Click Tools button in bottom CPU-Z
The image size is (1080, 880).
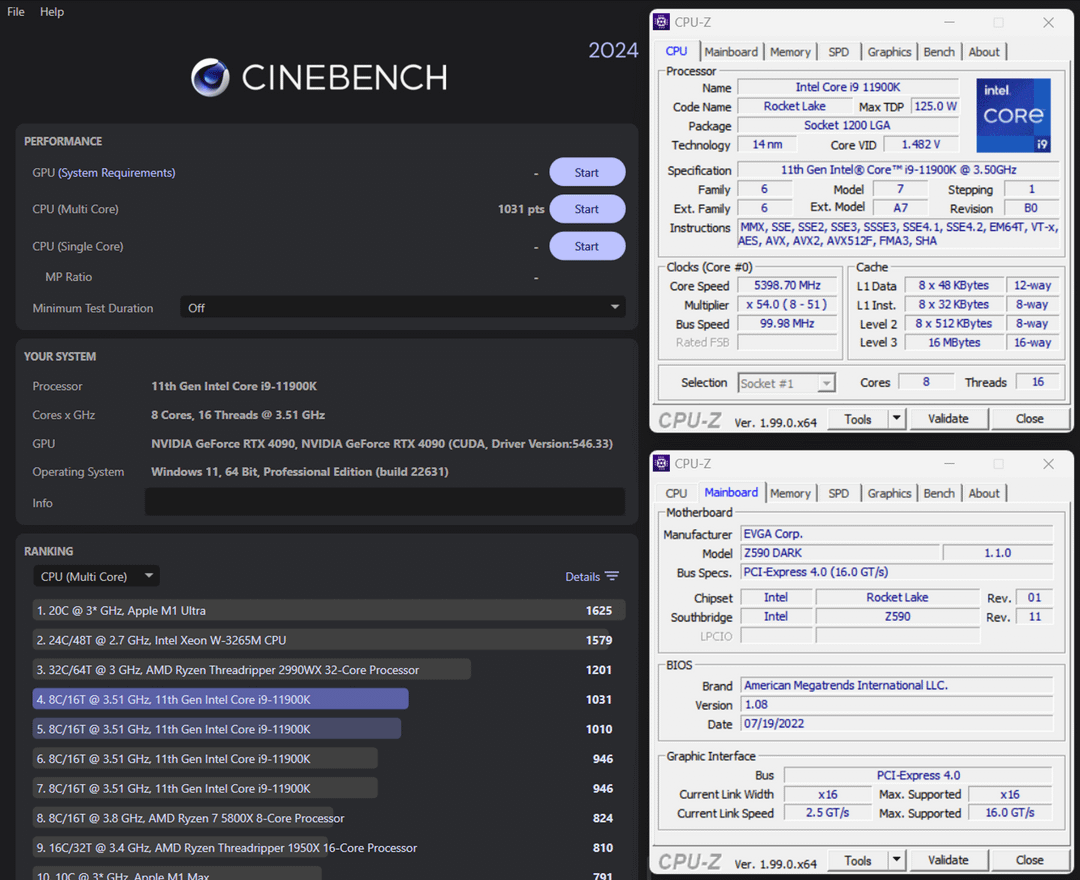click(858, 861)
